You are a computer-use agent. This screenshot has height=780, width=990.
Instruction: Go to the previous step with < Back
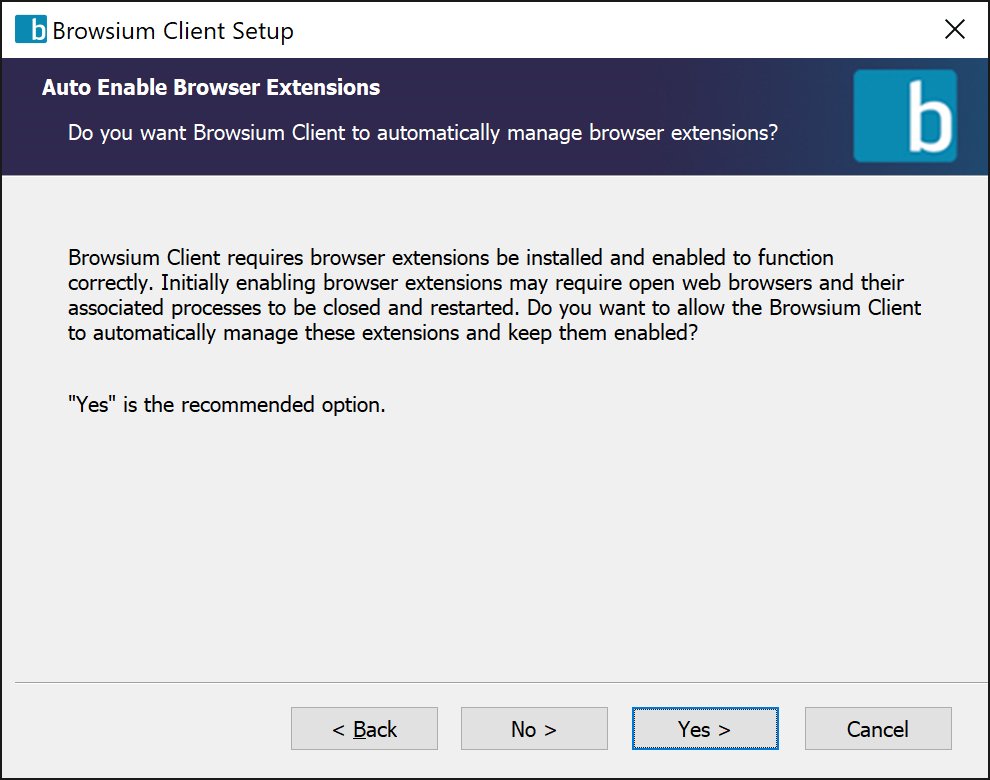(364, 729)
